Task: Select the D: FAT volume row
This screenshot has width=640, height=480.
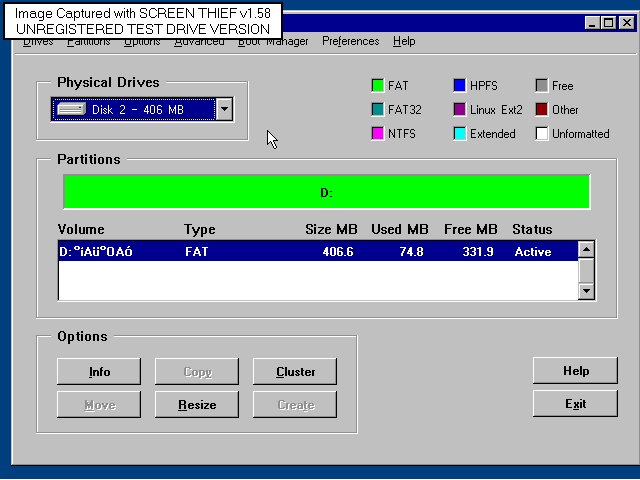Action: tap(318, 251)
